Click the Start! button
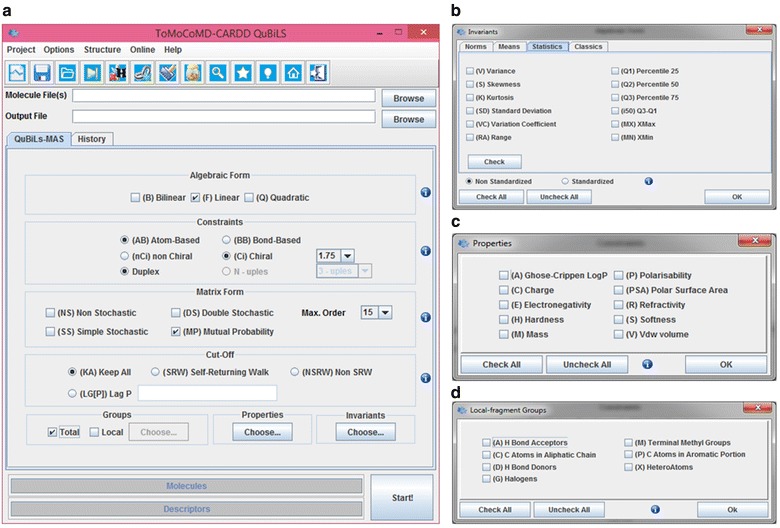Screen dimensions: 780x528 402,498
